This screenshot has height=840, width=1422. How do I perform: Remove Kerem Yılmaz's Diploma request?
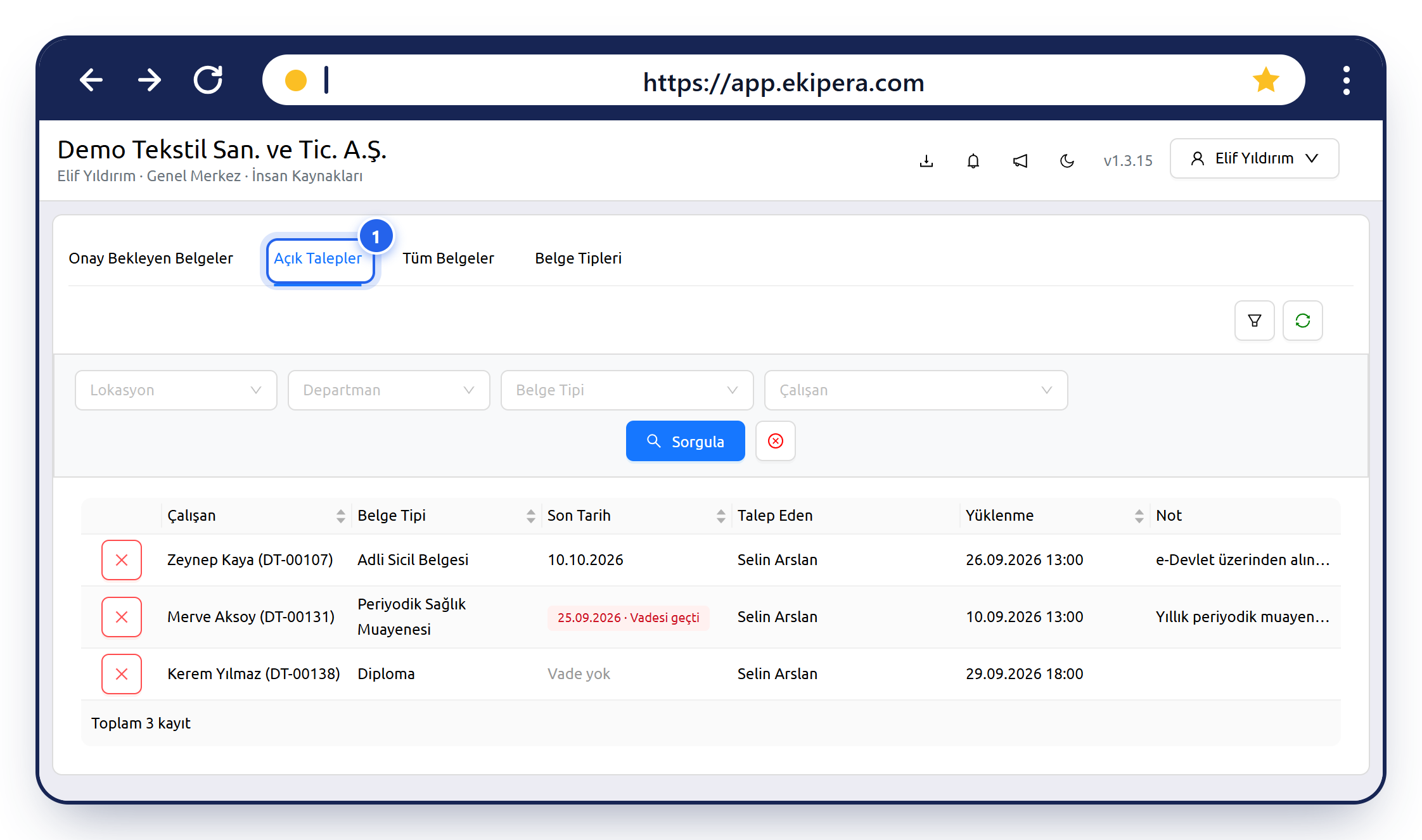pos(122,674)
